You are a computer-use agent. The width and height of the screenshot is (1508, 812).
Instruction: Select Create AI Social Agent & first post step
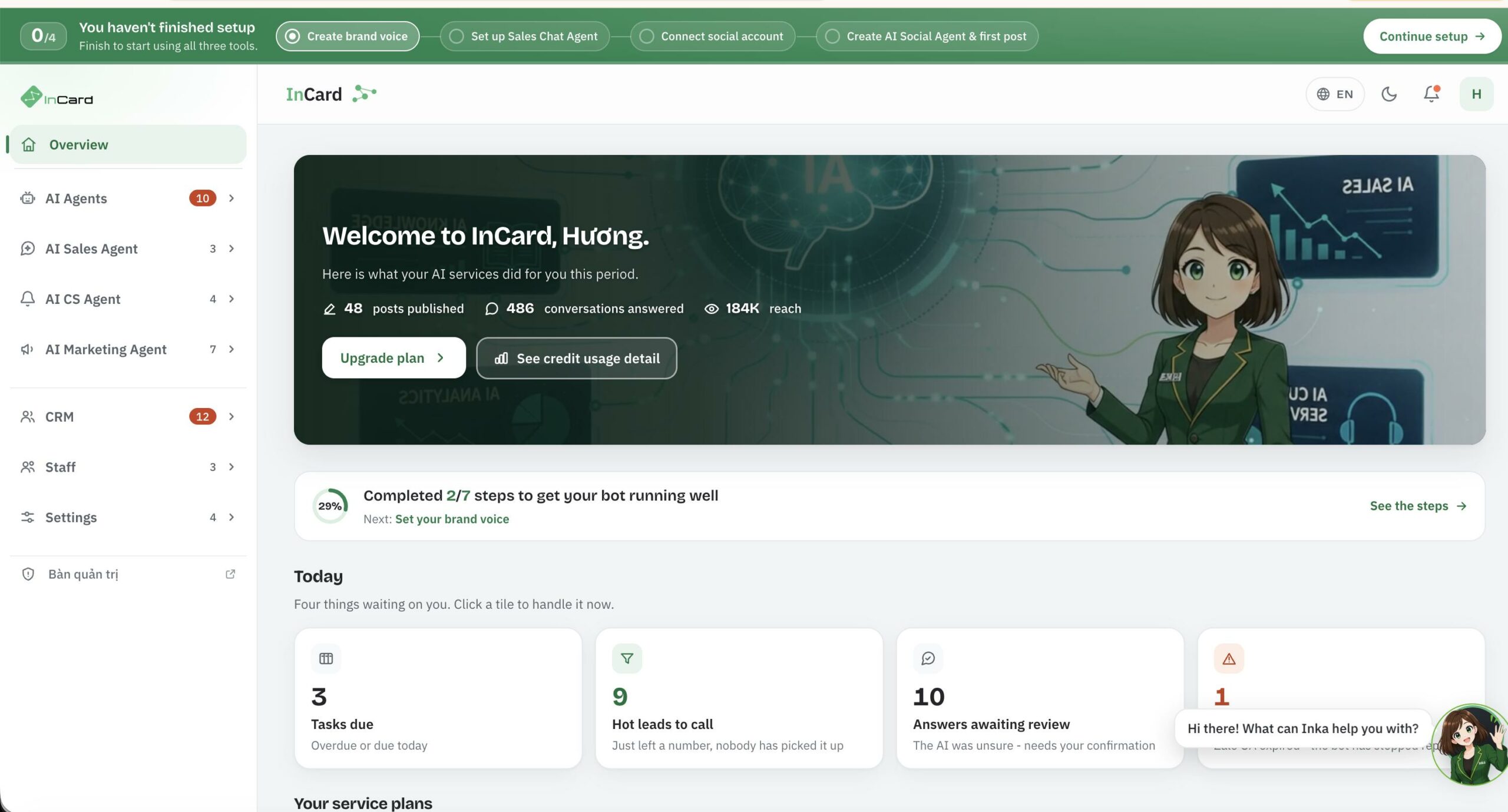(927, 37)
